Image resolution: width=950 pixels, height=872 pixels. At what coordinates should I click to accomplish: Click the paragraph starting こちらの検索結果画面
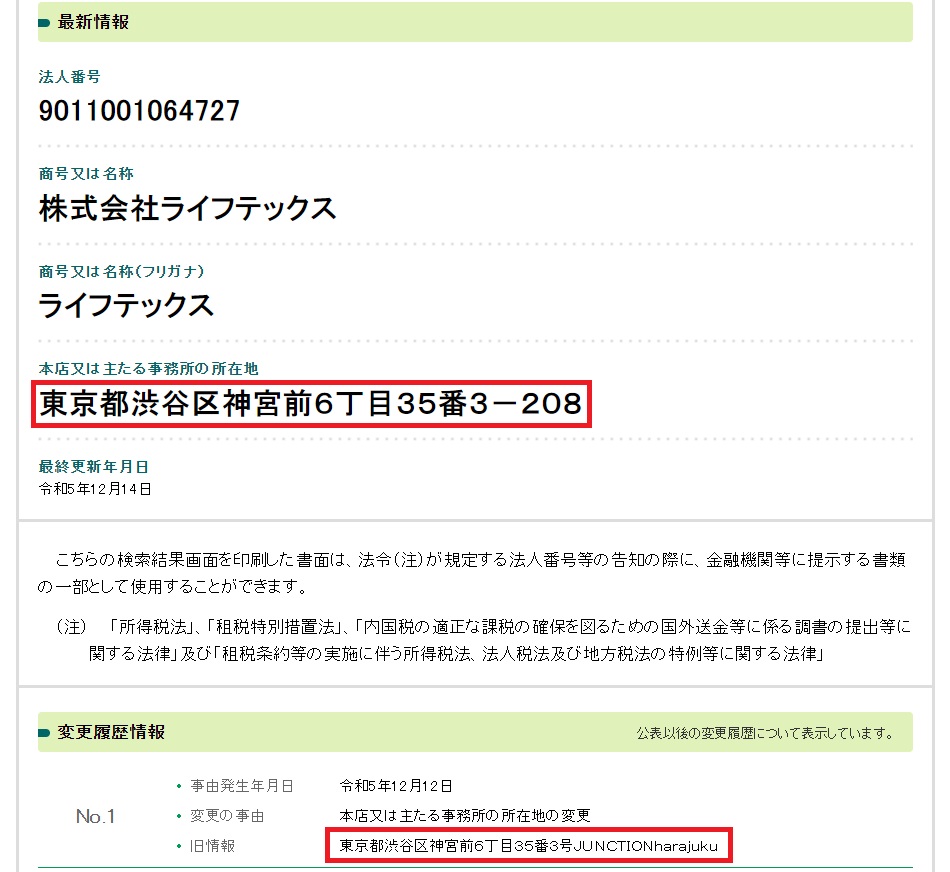point(471,573)
